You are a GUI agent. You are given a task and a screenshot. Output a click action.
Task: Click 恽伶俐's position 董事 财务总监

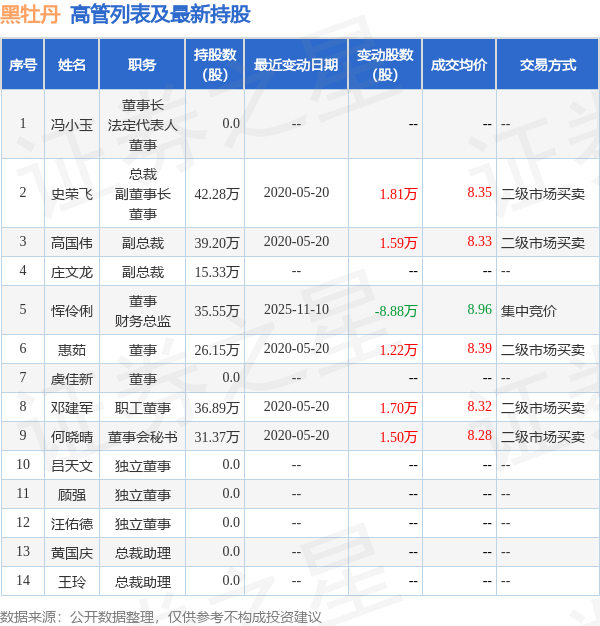point(143,310)
